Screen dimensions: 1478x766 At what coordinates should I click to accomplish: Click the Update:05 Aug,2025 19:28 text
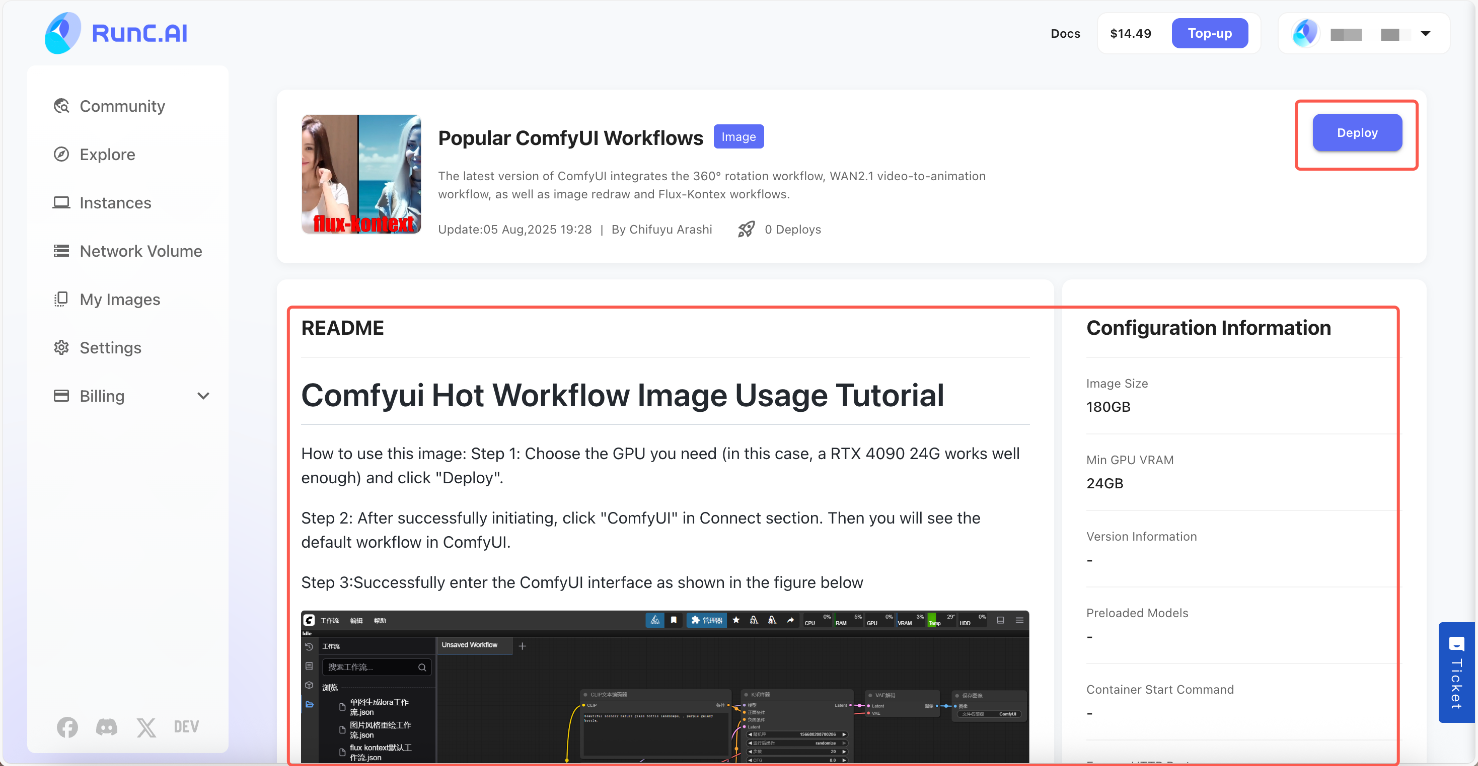515,229
